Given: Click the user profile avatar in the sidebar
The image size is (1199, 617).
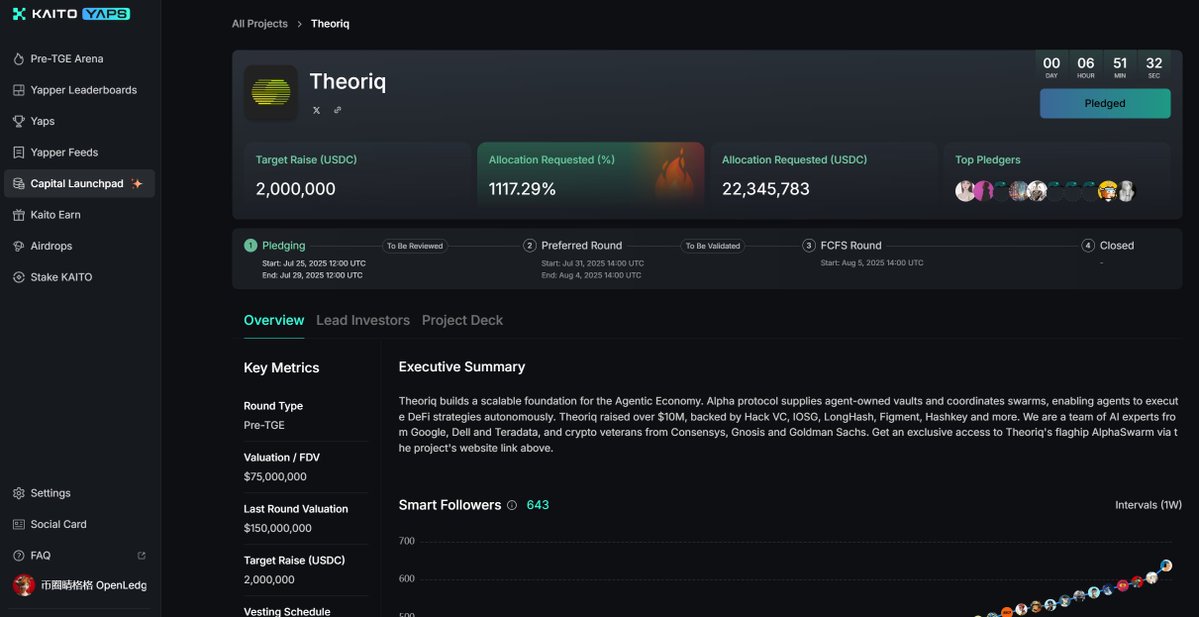Looking at the screenshot, I should point(24,585).
